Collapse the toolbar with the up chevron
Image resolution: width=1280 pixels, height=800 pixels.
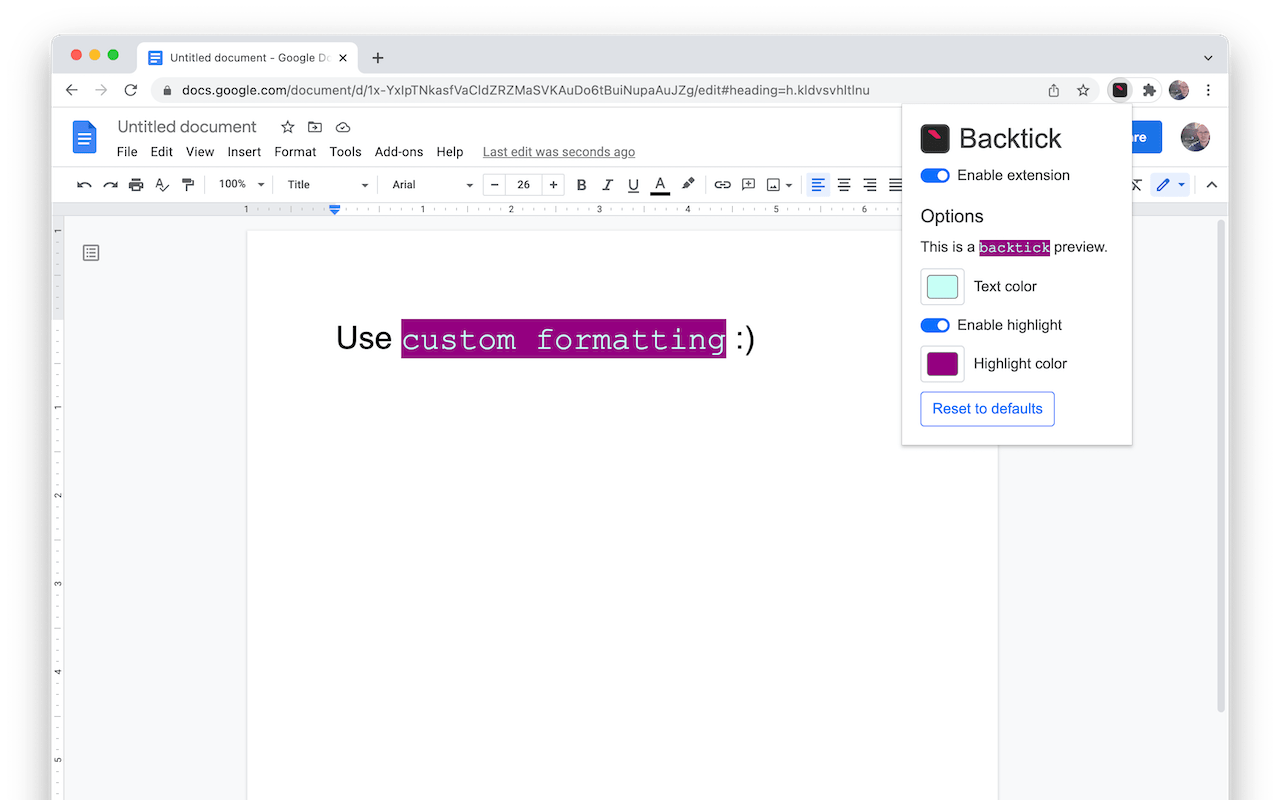tap(1211, 185)
